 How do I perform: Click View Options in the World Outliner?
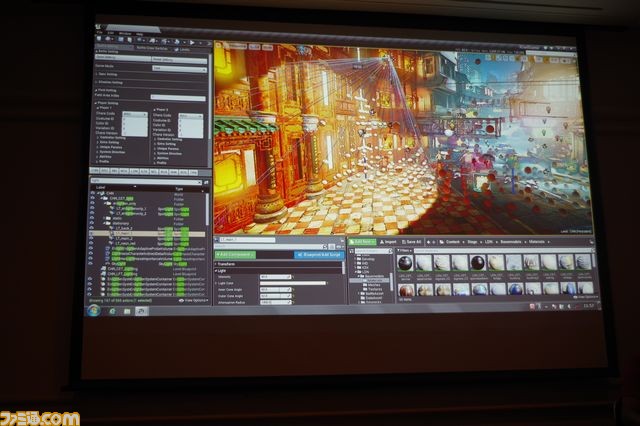tap(193, 300)
